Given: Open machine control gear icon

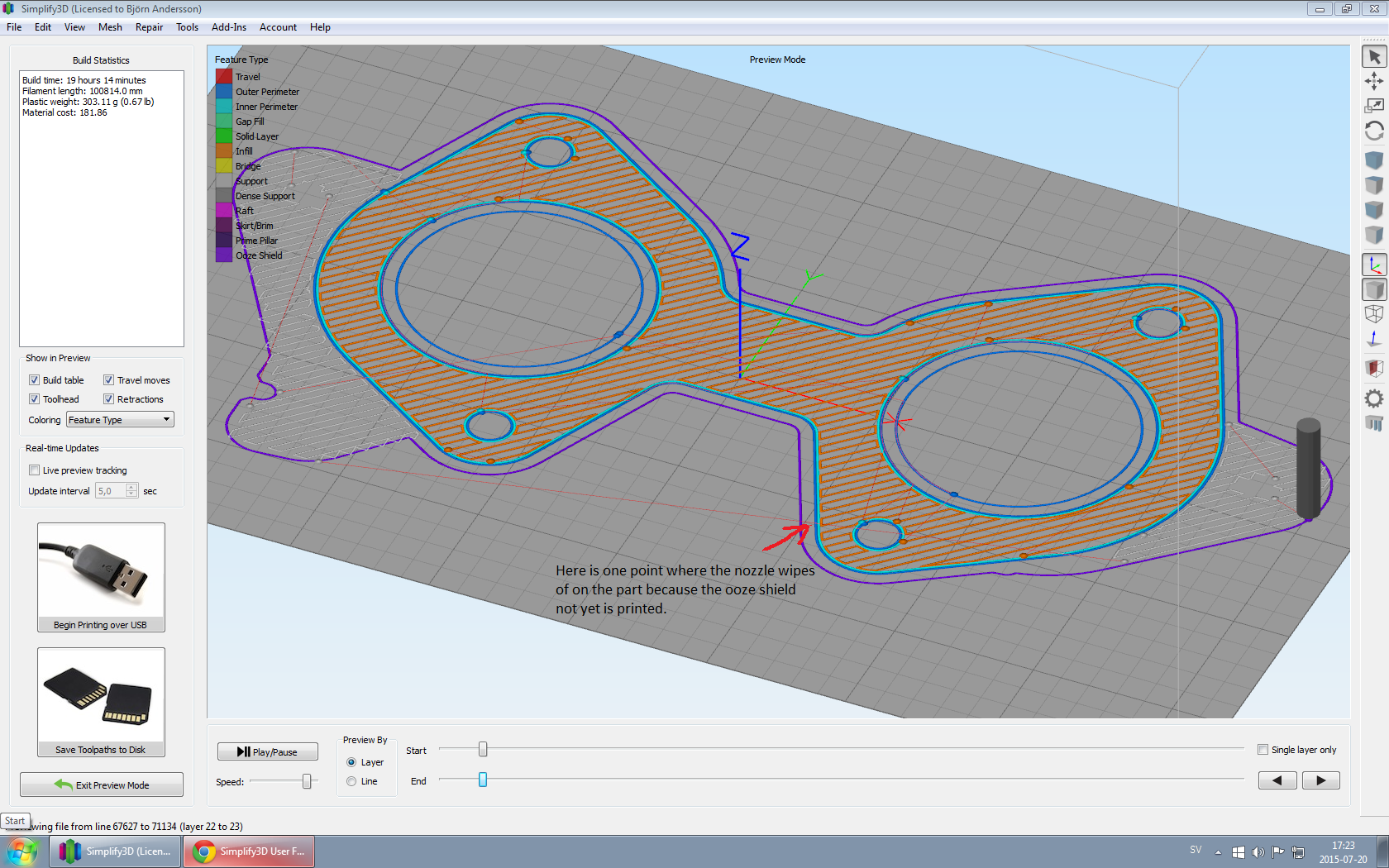Looking at the screenshot, I should 1374,398.
